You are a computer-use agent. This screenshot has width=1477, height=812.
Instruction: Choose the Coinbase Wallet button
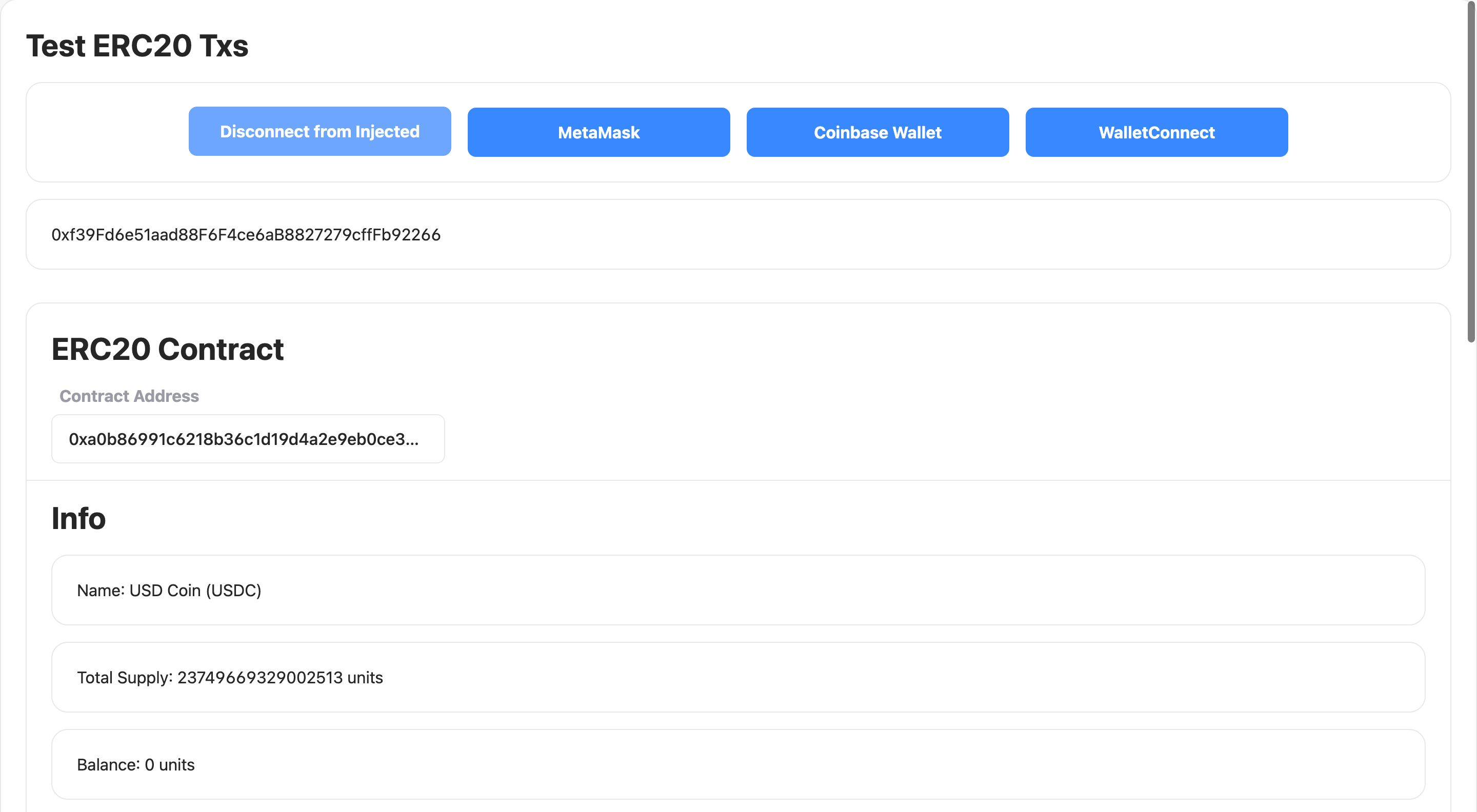click(x=877, y=132)
